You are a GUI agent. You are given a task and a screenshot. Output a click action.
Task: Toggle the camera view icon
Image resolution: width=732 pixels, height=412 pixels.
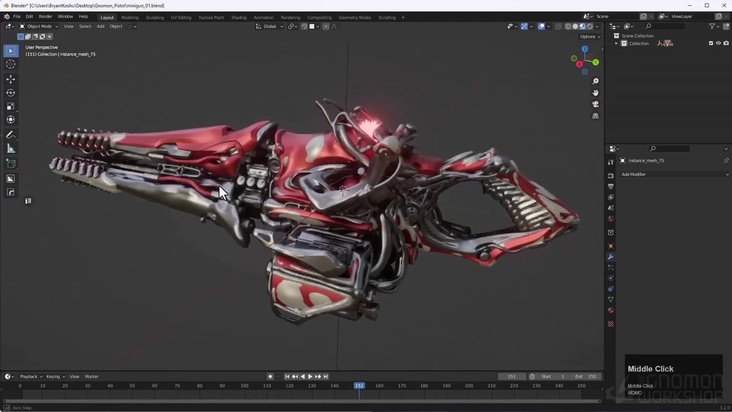pyautogui.click(x=596, y=104)
